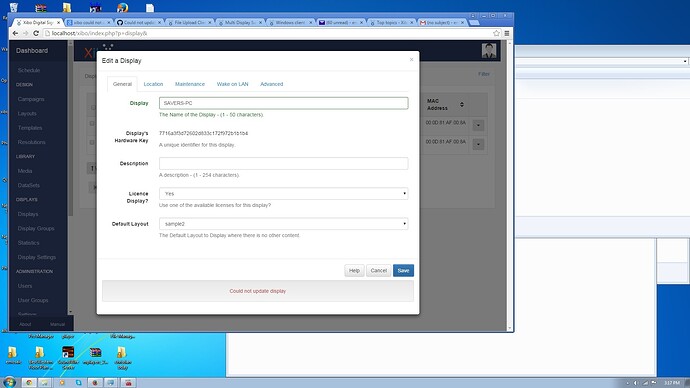Go back using browser back arrow
The image size is (690, 388).
pyautogui.click(x=15, y=33)
